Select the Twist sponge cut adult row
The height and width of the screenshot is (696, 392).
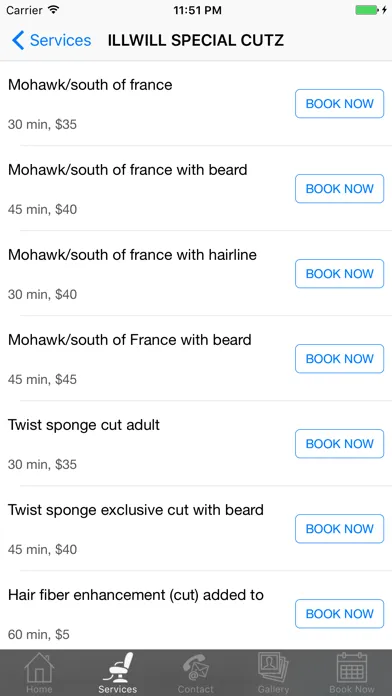click(x=196, y=443)
